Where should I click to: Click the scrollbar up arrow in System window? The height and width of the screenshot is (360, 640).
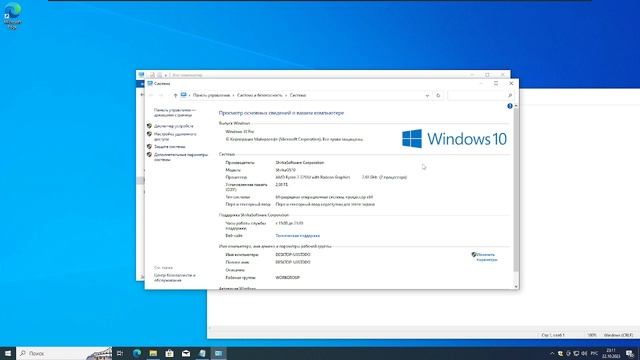(516, 106)
